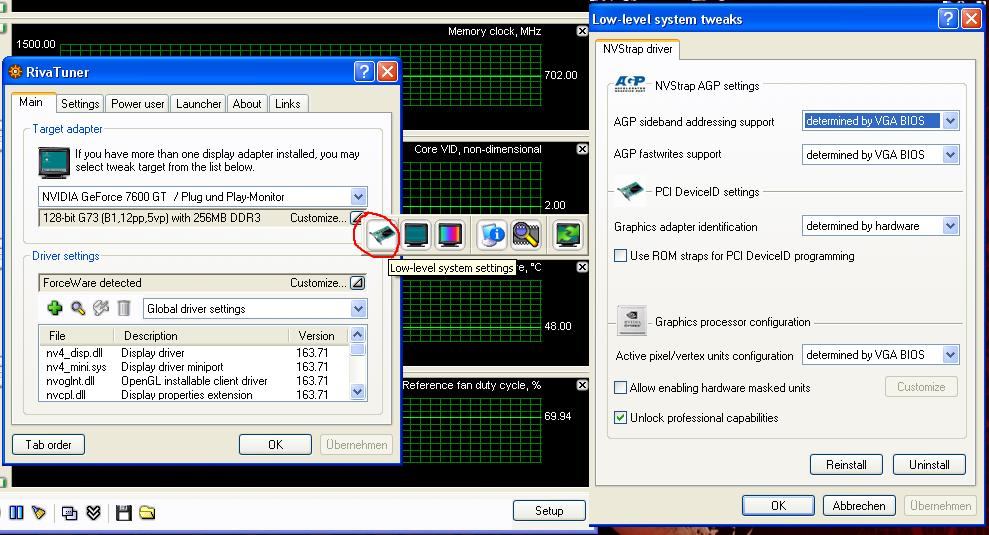The image size is (989, 535).
Task: Open the About tab
Action: pyautogui.click(x=247, y=103)
